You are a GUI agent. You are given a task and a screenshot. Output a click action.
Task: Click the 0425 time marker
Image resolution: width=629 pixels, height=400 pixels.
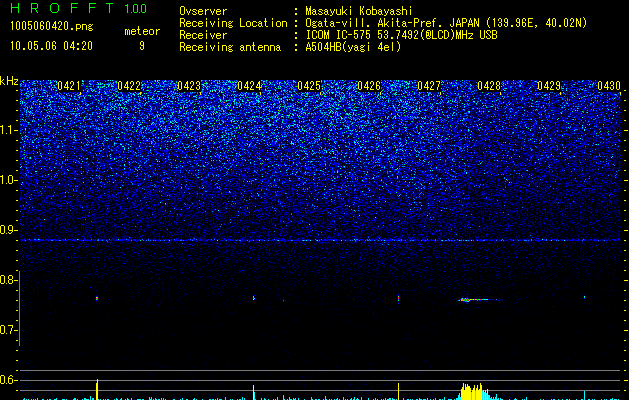[309, 86]
